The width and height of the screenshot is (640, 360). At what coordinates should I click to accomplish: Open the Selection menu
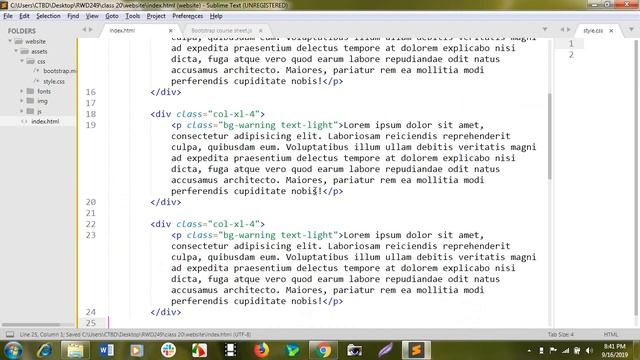[x=48, y=16]
